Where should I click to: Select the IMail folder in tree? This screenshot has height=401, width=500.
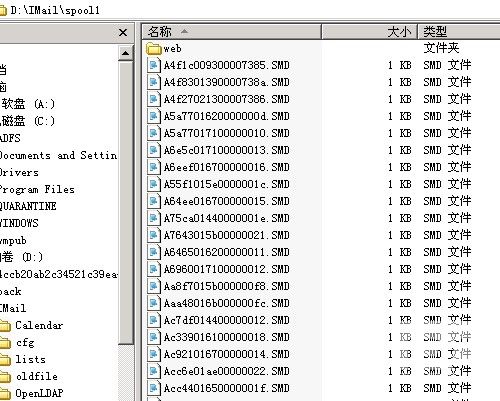13,308
